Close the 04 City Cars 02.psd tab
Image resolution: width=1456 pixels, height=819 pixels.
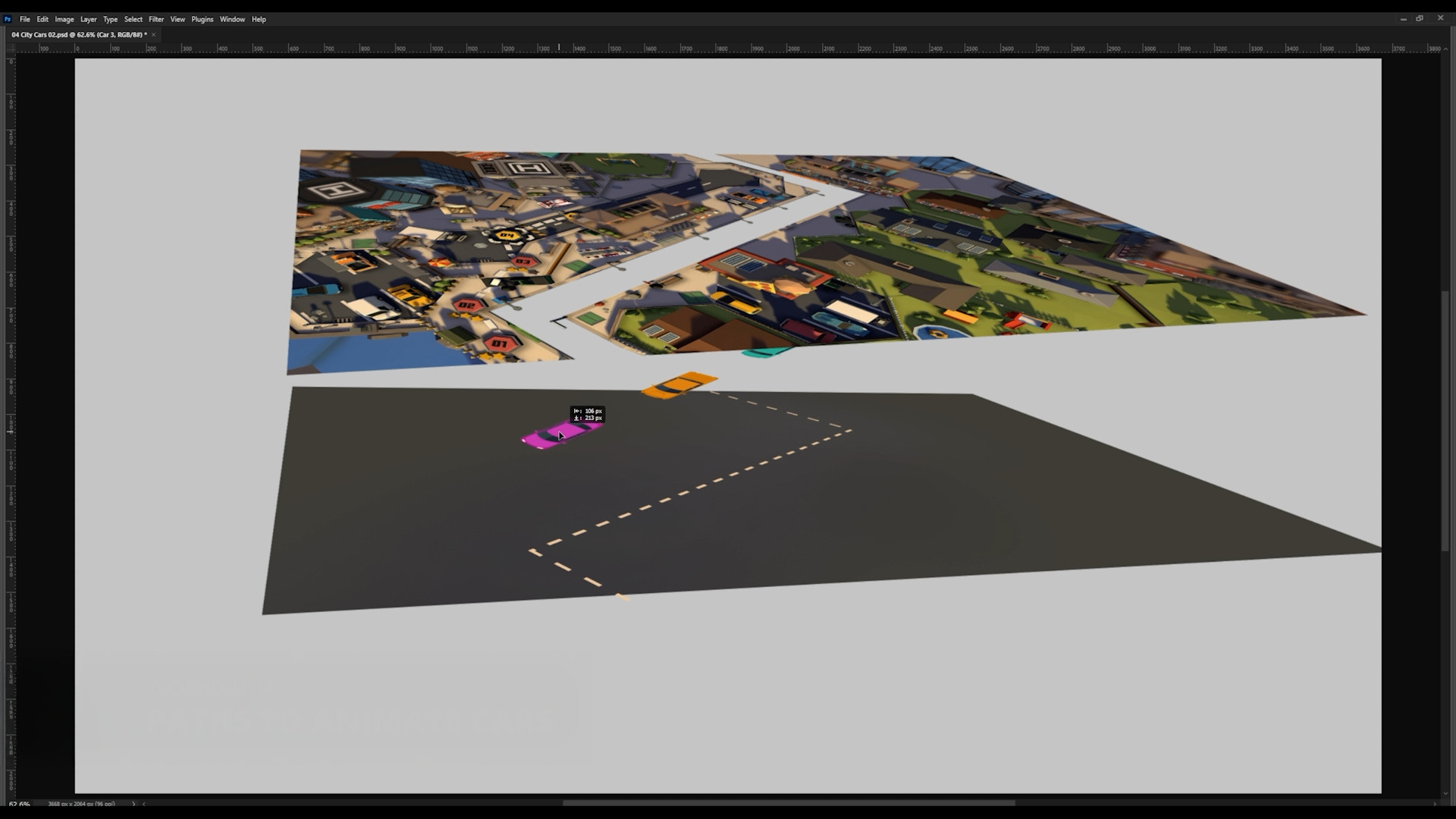pyautogui.click(x=153, y=35)
